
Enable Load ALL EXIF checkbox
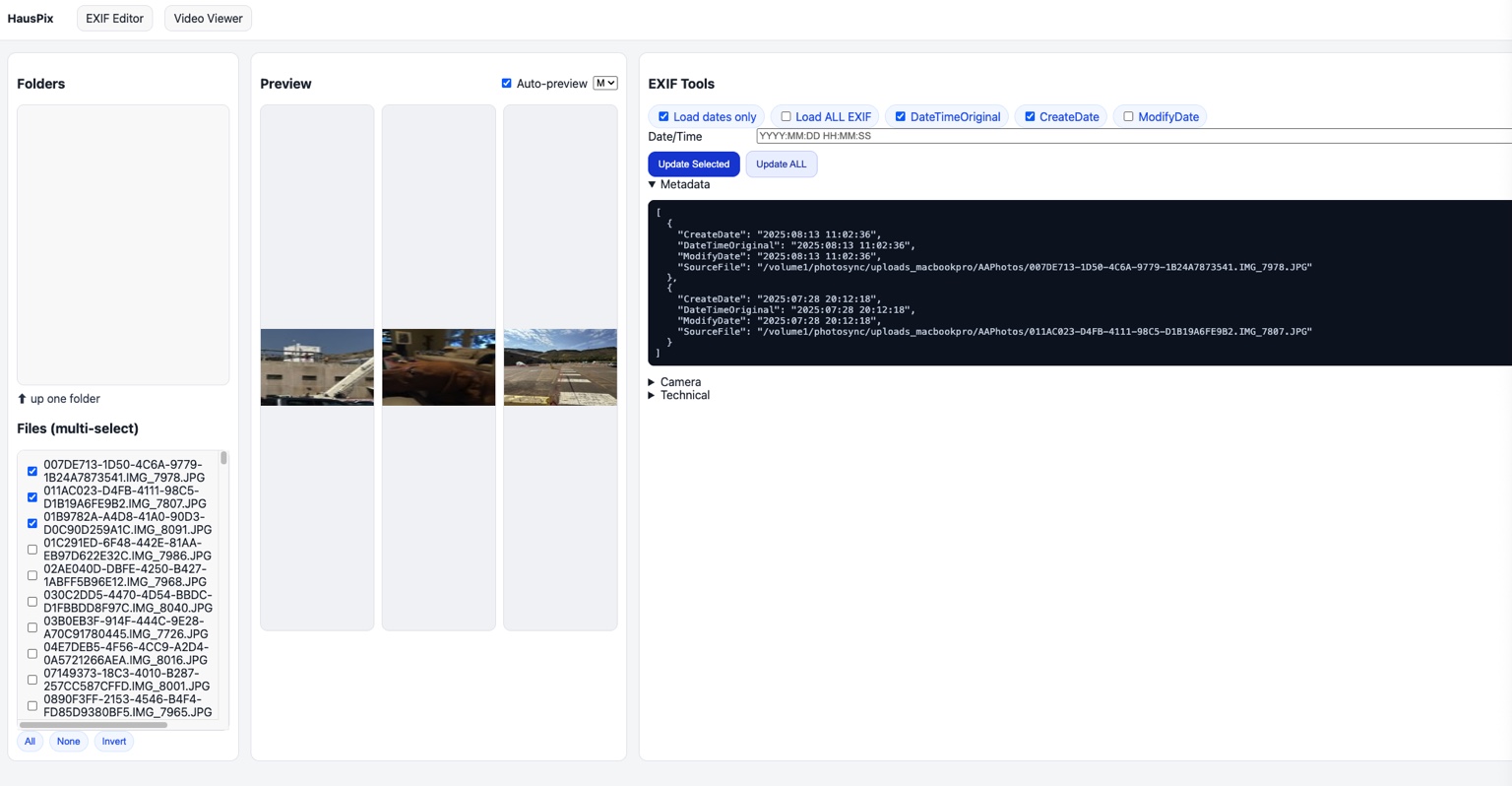coord(786,117)
